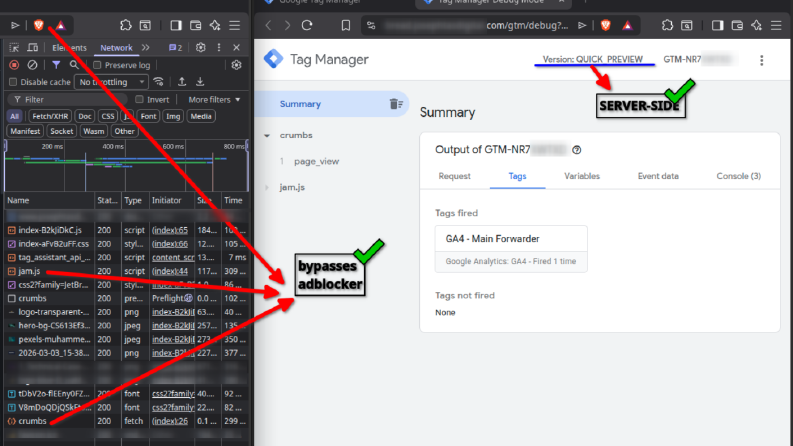Select the page_view event
The image size is (793, 446).
pyautogui.click(x=317, y=161)
